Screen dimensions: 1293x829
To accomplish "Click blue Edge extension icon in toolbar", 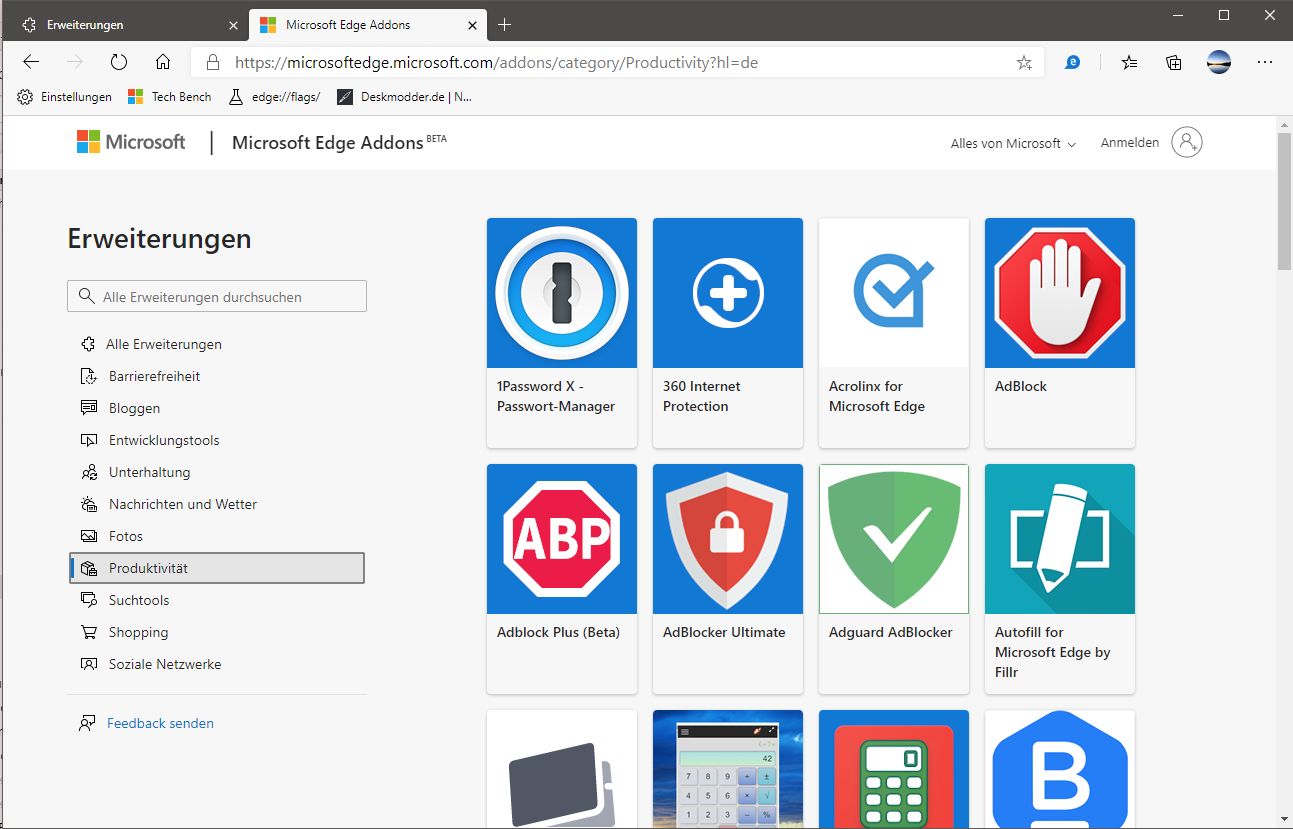I will coord(1073,62).
